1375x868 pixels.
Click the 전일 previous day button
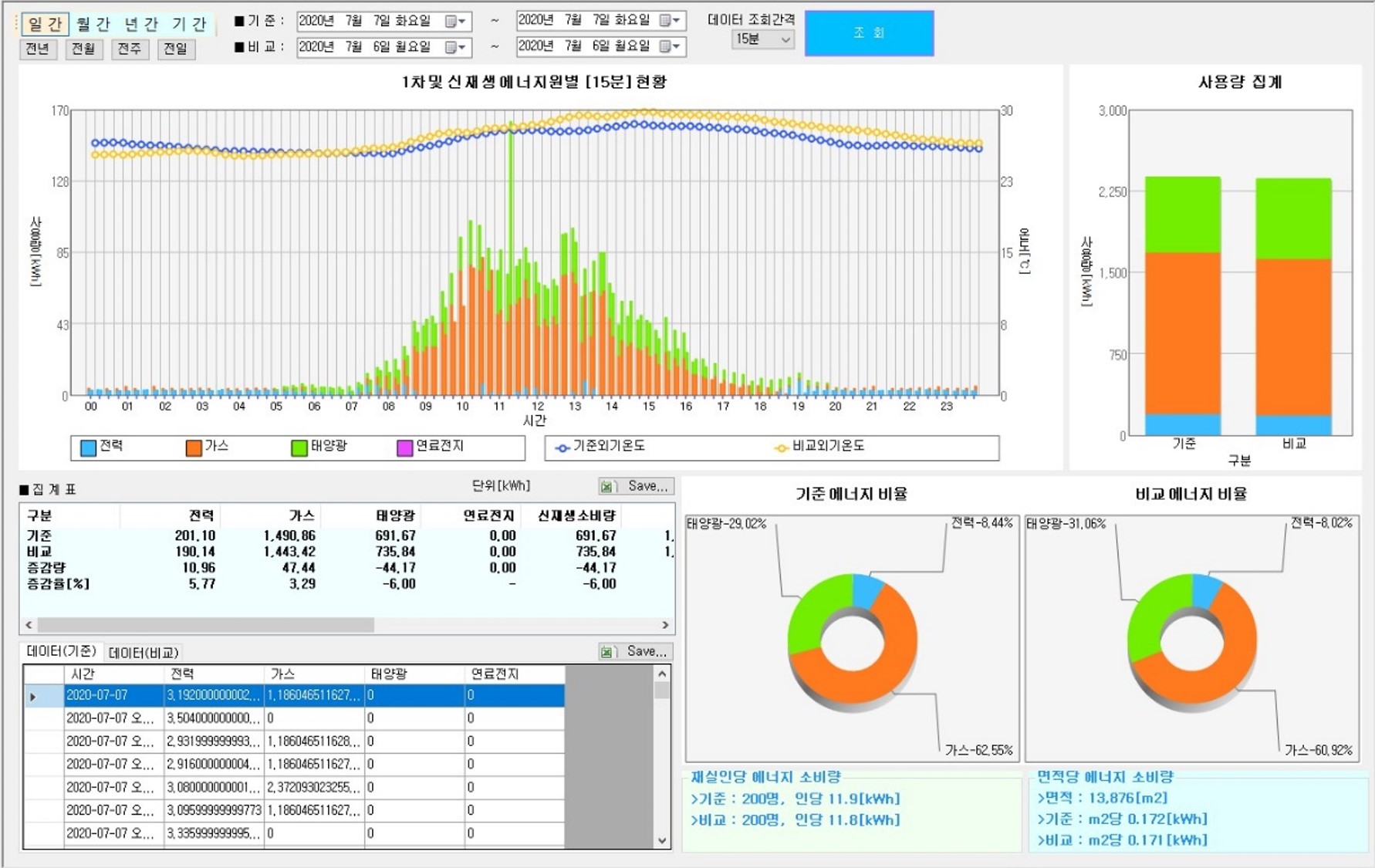[x=176, y=49]
